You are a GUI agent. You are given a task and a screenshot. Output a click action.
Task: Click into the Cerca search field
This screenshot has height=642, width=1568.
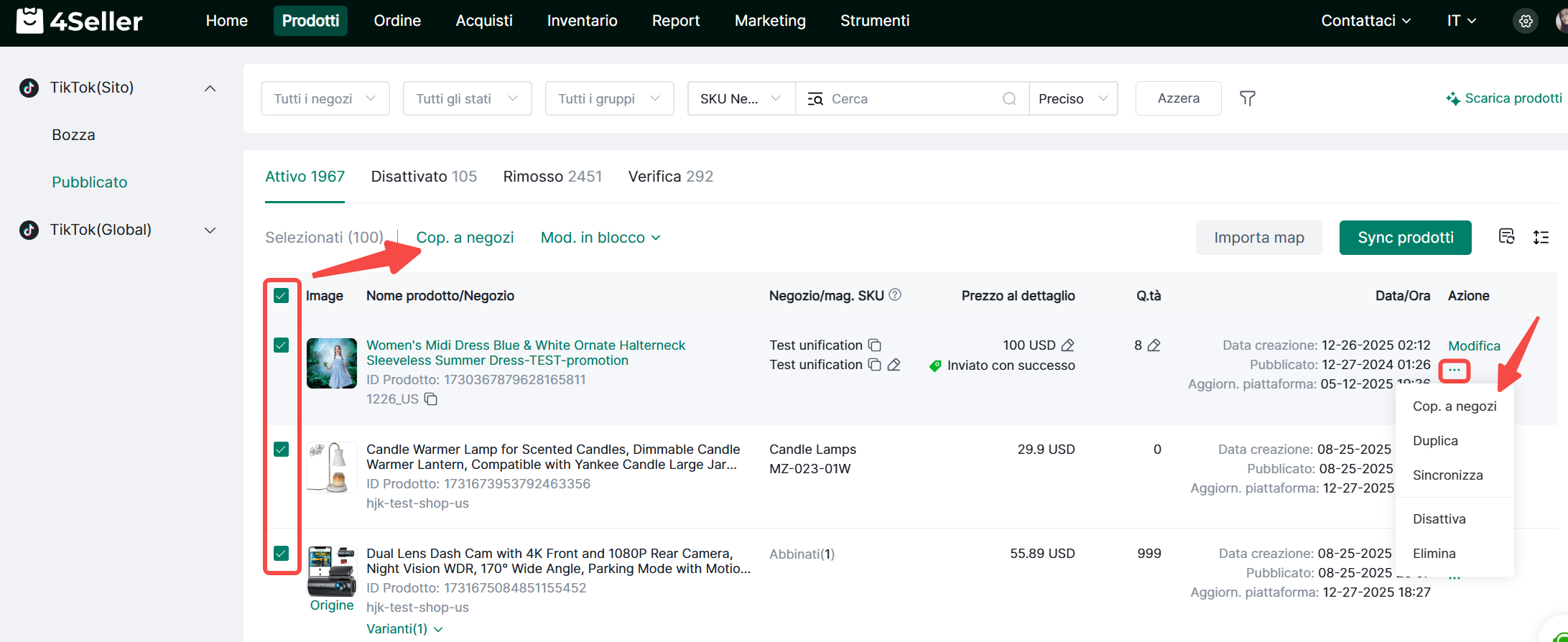(x=912, y=99)
